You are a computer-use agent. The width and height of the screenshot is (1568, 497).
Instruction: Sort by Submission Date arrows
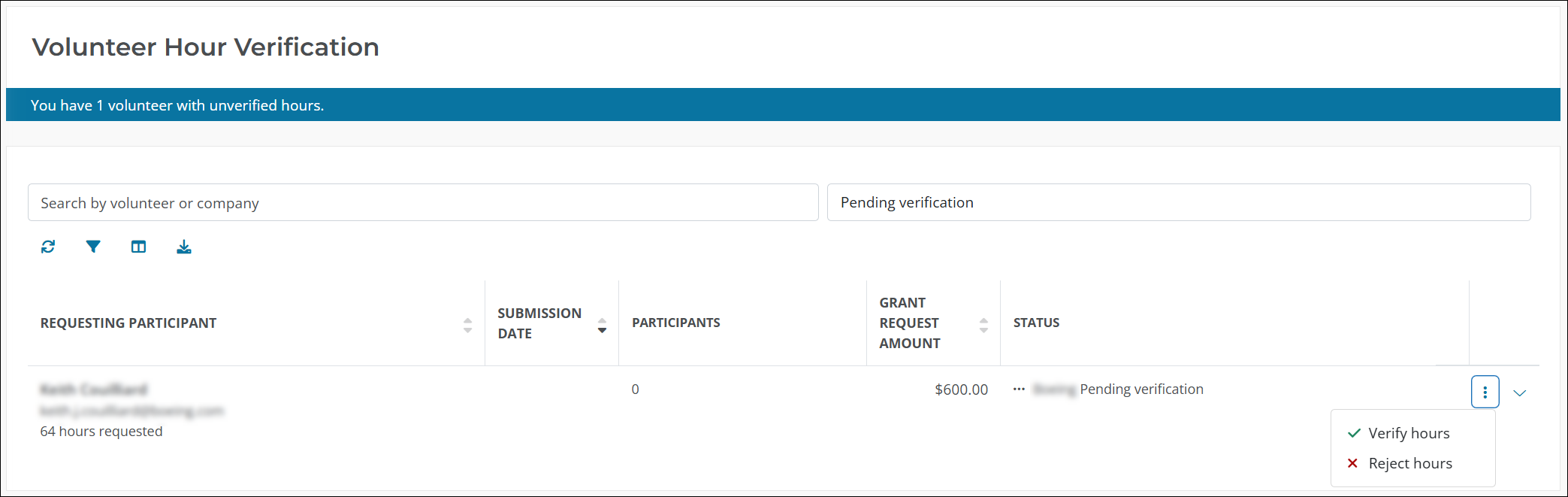[602, 325]
